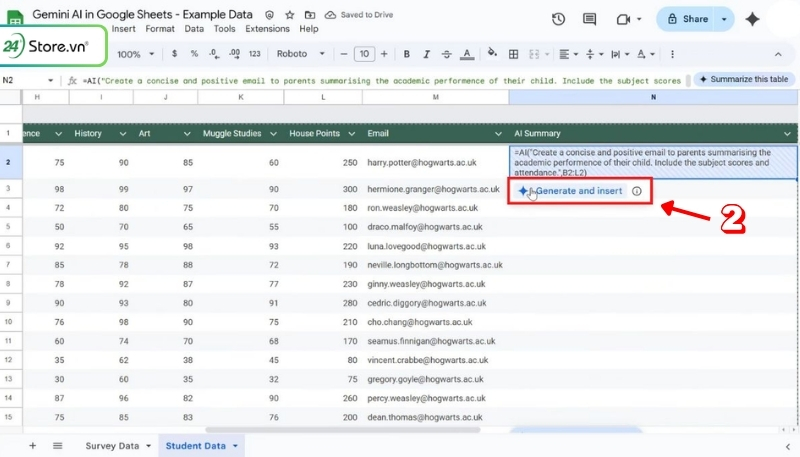800x457 pixels.
Task: Increase decimal places icon
Action: point(234,54)
